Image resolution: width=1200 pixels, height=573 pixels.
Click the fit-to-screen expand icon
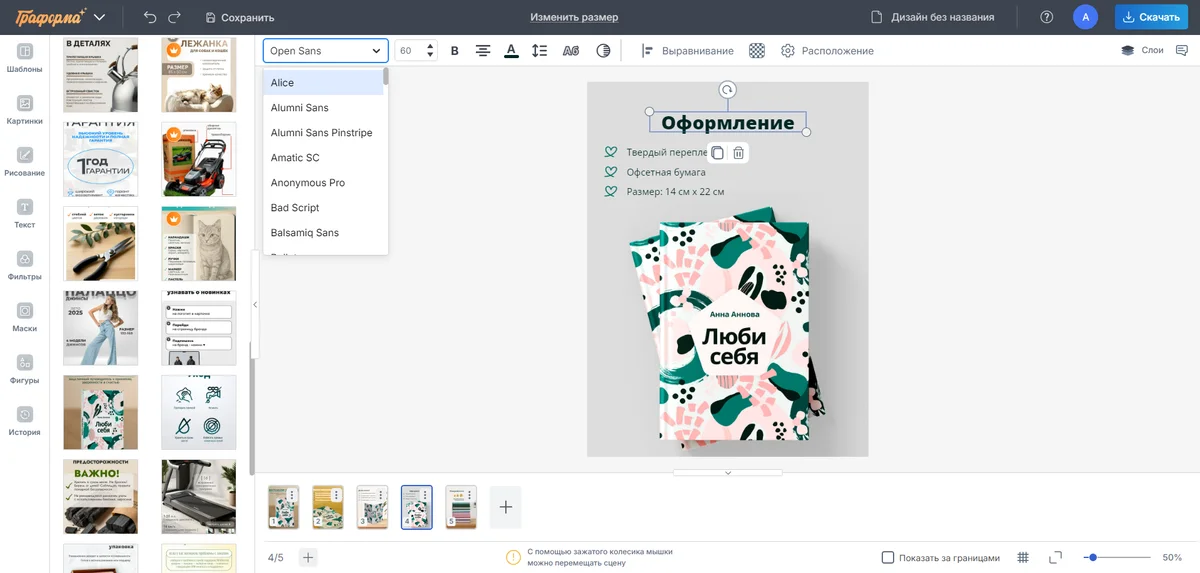click(1055, 558)
